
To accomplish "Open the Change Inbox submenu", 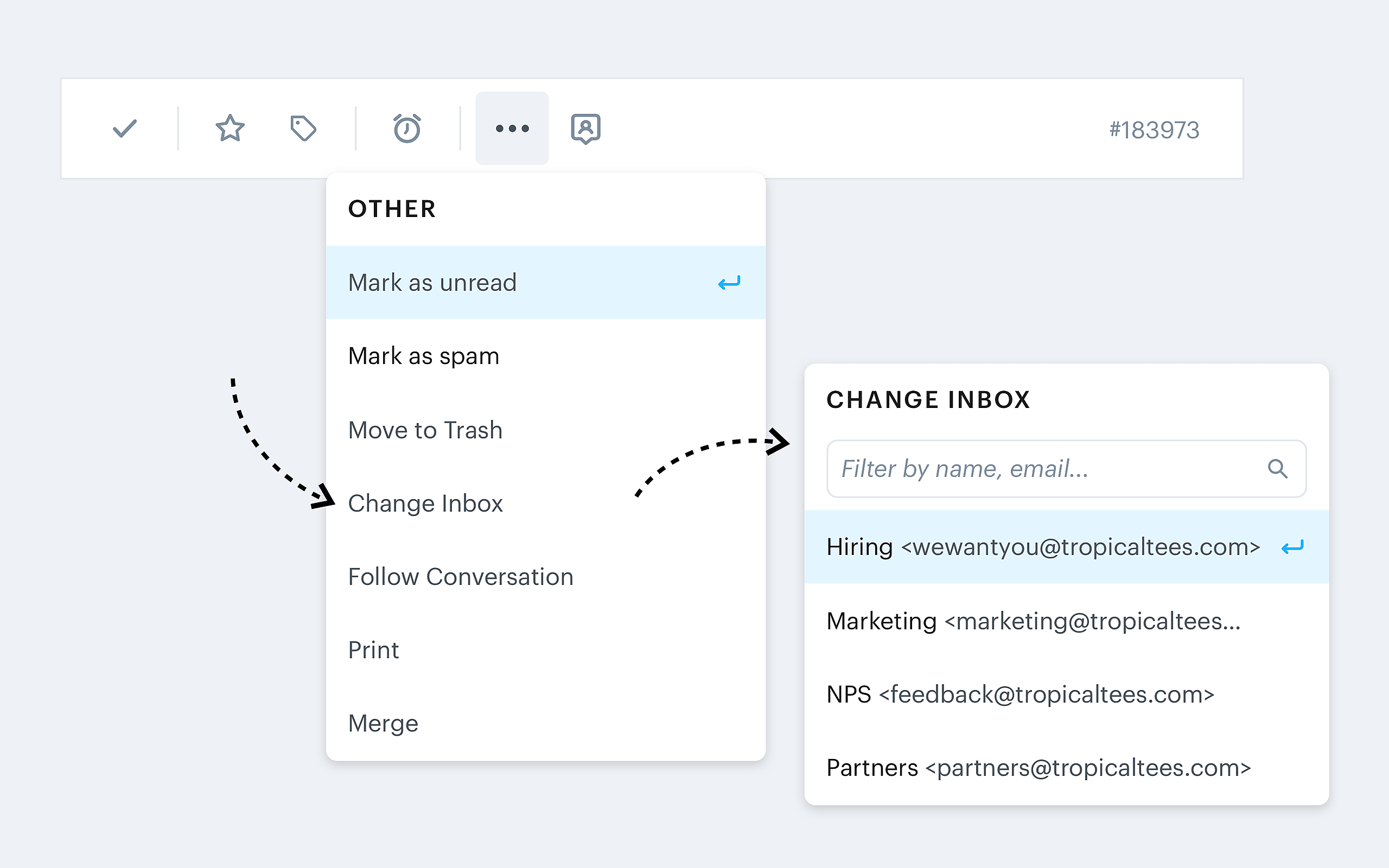I will tap(545, 503).
